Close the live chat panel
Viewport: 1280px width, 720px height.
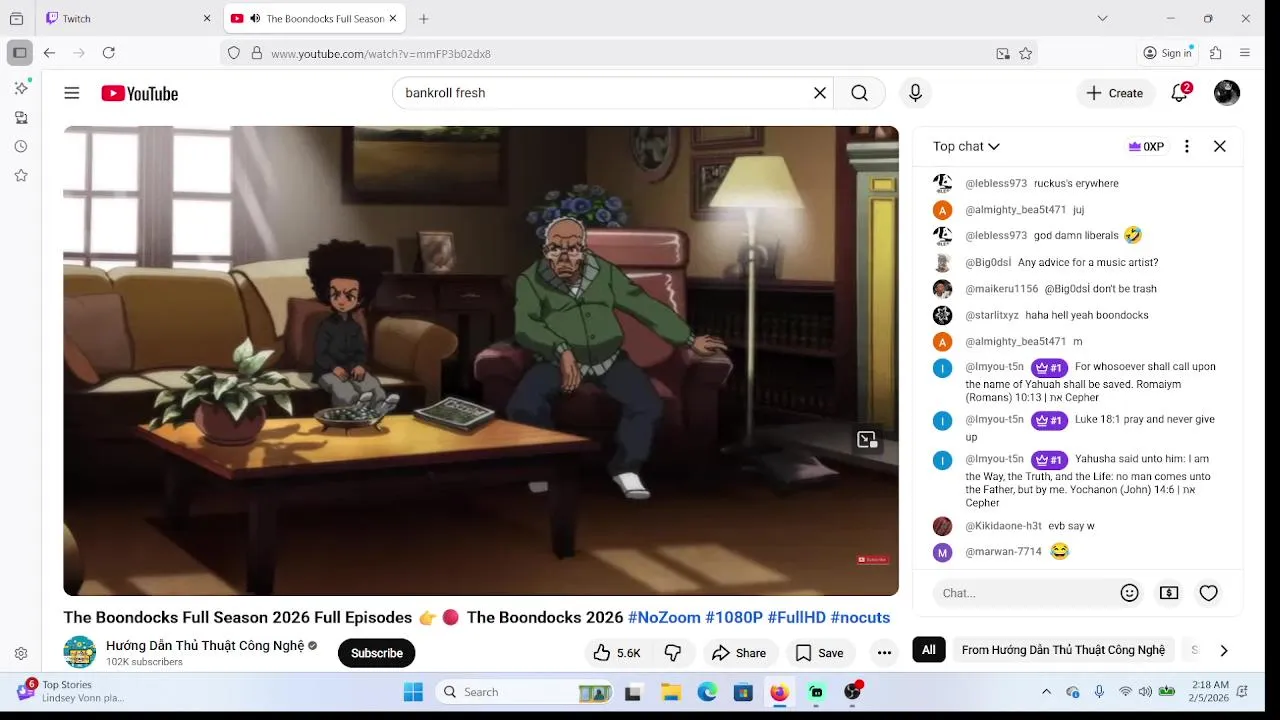tap(1220, 146)
